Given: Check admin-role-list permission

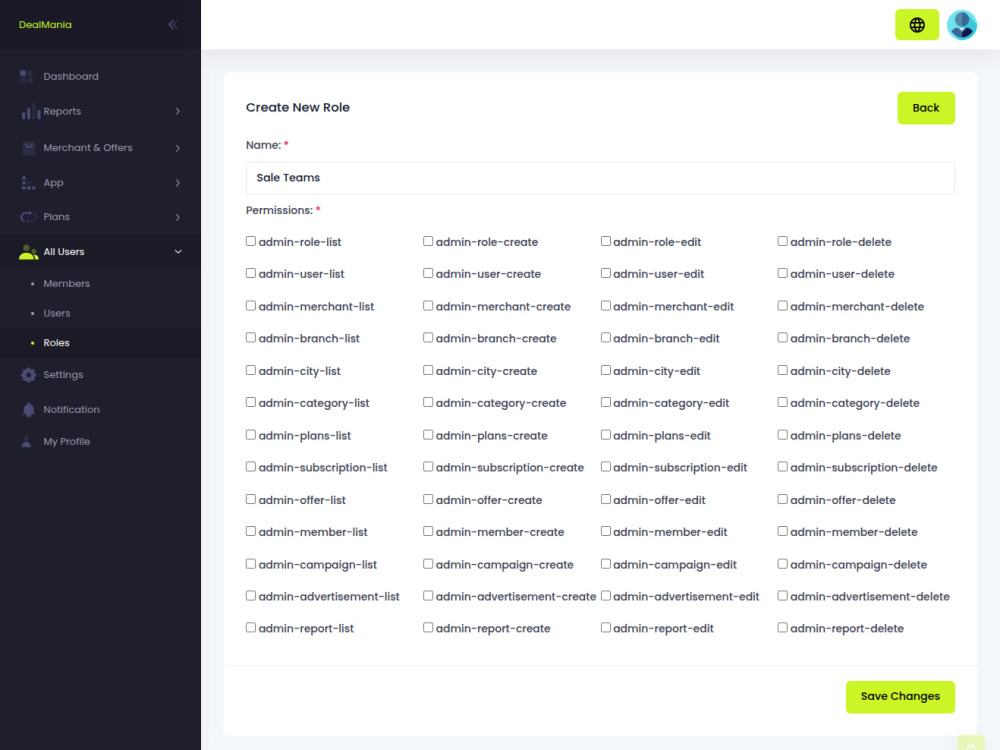Looking at the screenshot, I should click(251, 241).
